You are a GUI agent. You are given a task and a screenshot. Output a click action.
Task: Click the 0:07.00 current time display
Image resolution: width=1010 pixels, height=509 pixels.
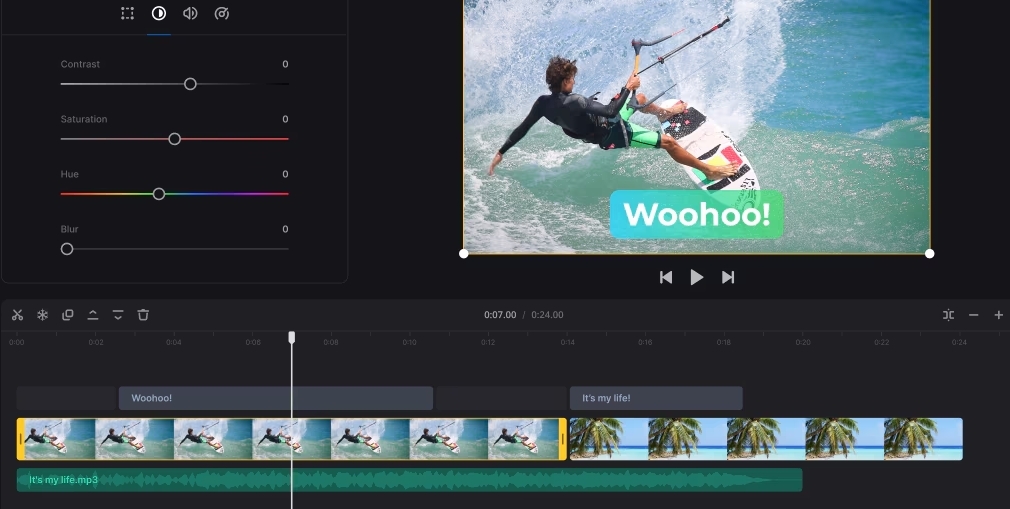click(x=500, y=315)
